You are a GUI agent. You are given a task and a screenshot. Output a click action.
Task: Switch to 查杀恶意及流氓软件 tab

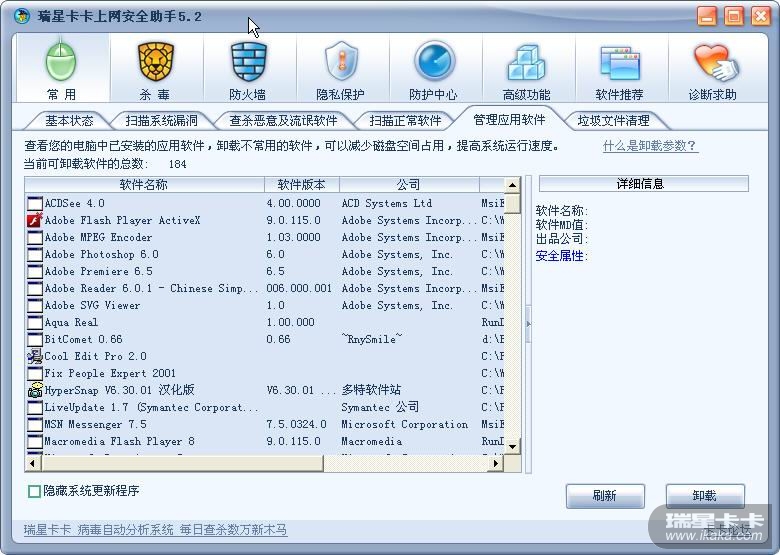click(x=283, y=120)
